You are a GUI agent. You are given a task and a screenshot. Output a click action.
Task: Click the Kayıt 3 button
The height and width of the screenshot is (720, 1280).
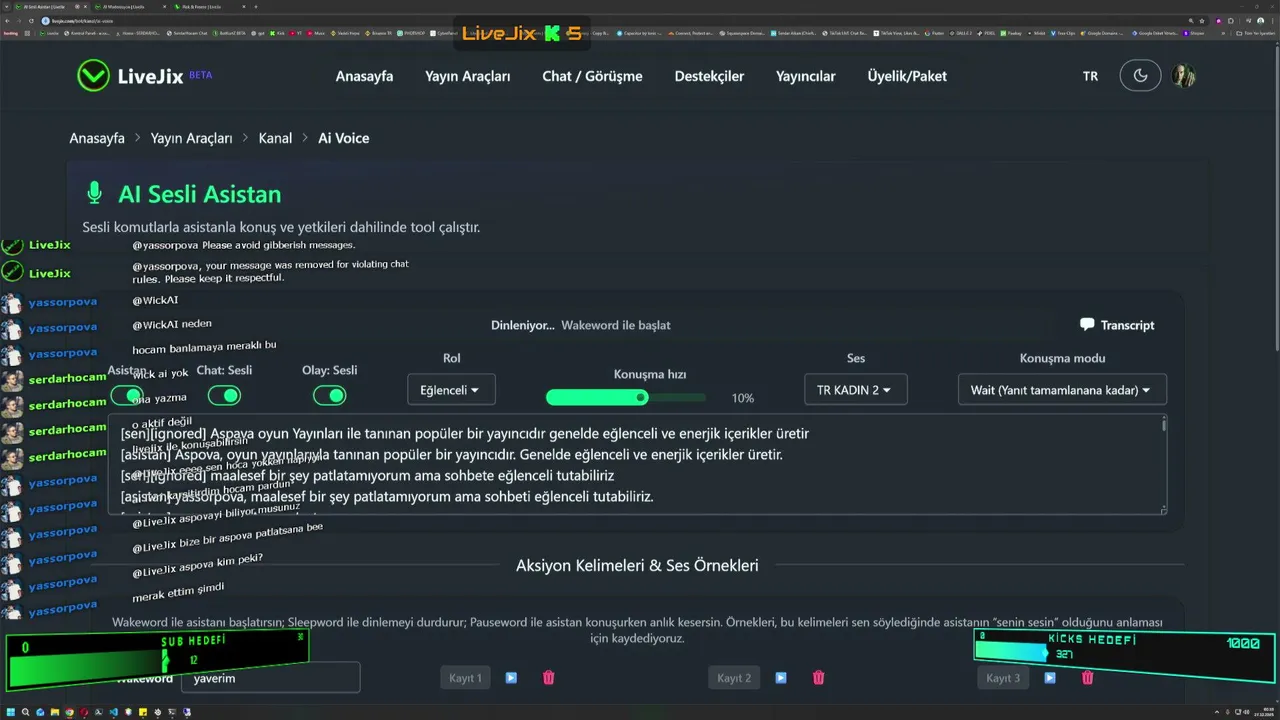pos(1003,678)
